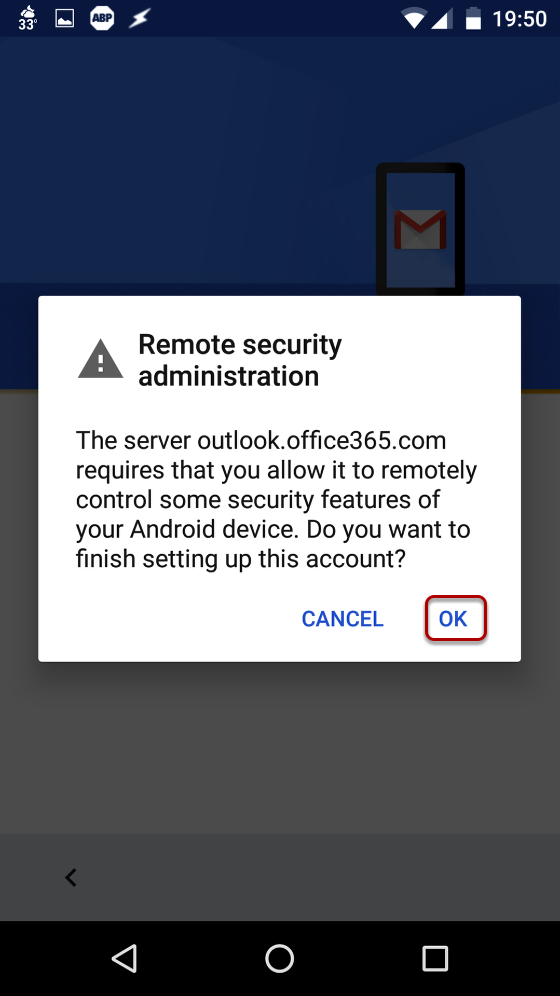The height and width of the screenshot is (996, 560).
Task: Tap the picture notification icon in status bar
Action: coord(65,18)
